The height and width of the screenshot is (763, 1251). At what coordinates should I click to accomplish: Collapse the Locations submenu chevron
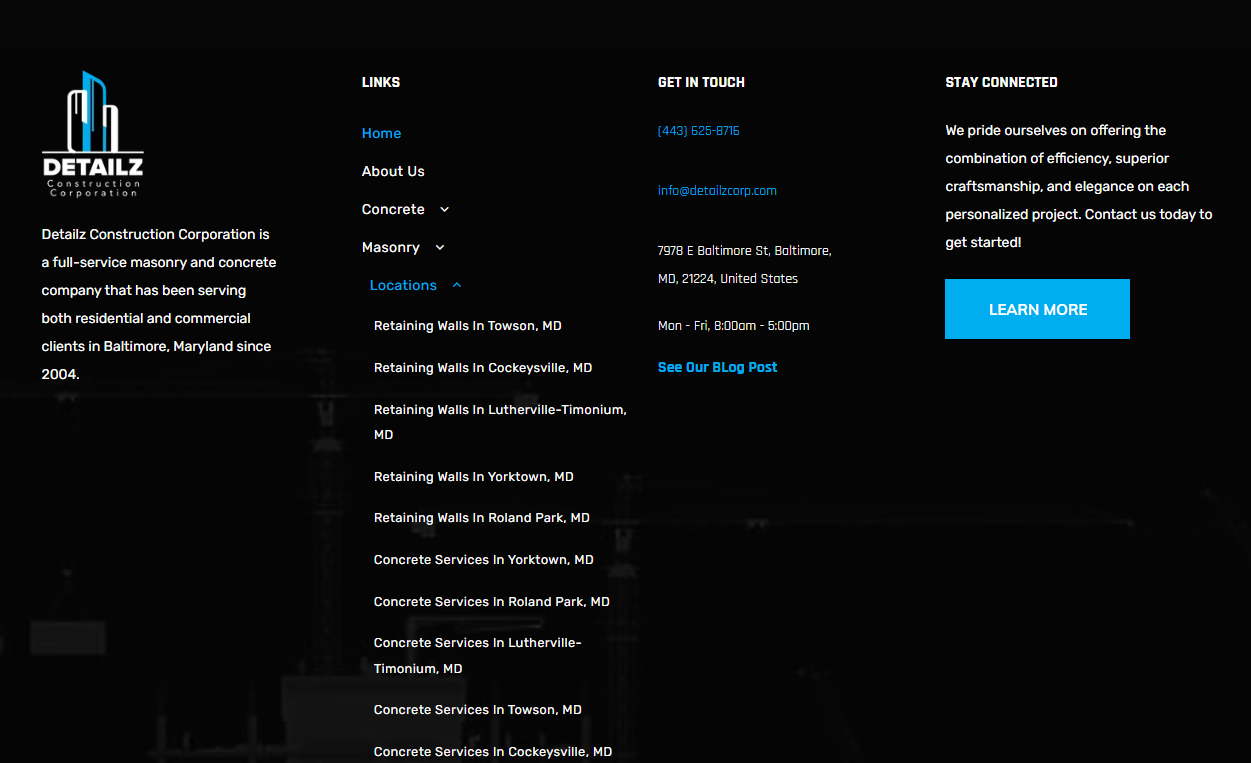coord(457,286)
